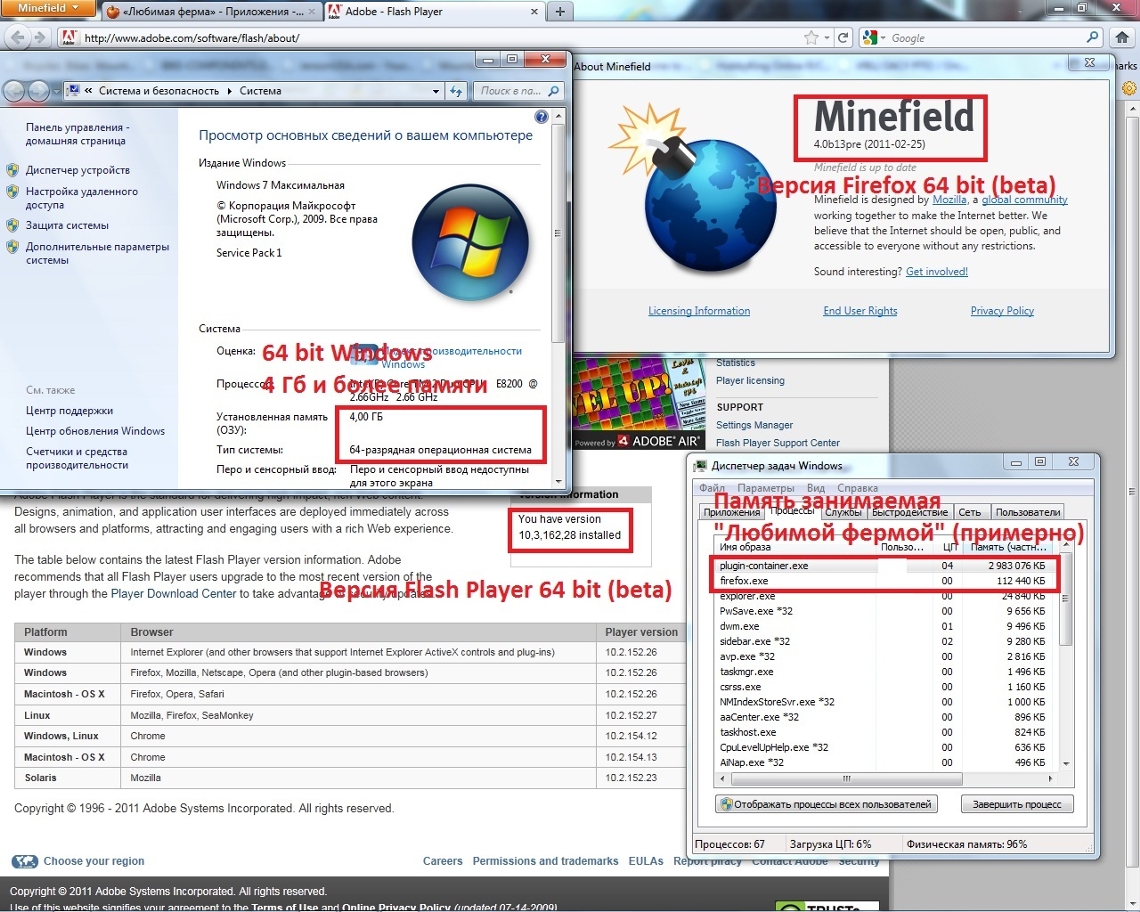Select the plugin-container.exe process row
1140x912 pixels.
coord(765,566)
